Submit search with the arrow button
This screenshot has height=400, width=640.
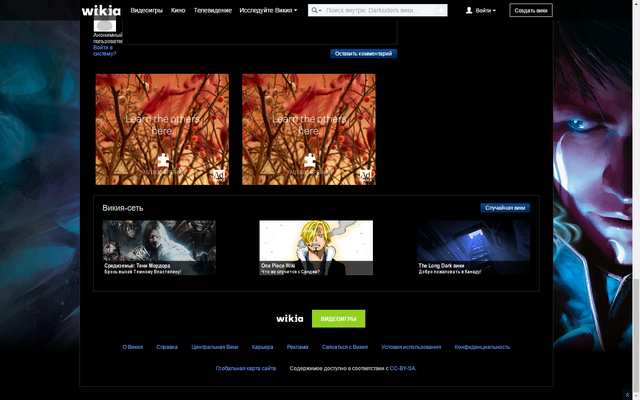[441, 10]
